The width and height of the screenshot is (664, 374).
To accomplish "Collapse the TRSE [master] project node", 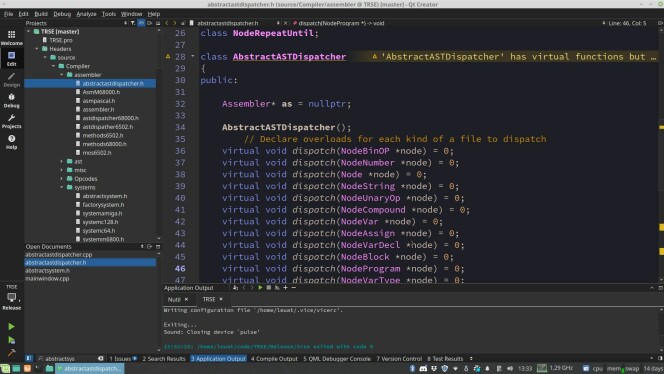I will coord(29,31).
